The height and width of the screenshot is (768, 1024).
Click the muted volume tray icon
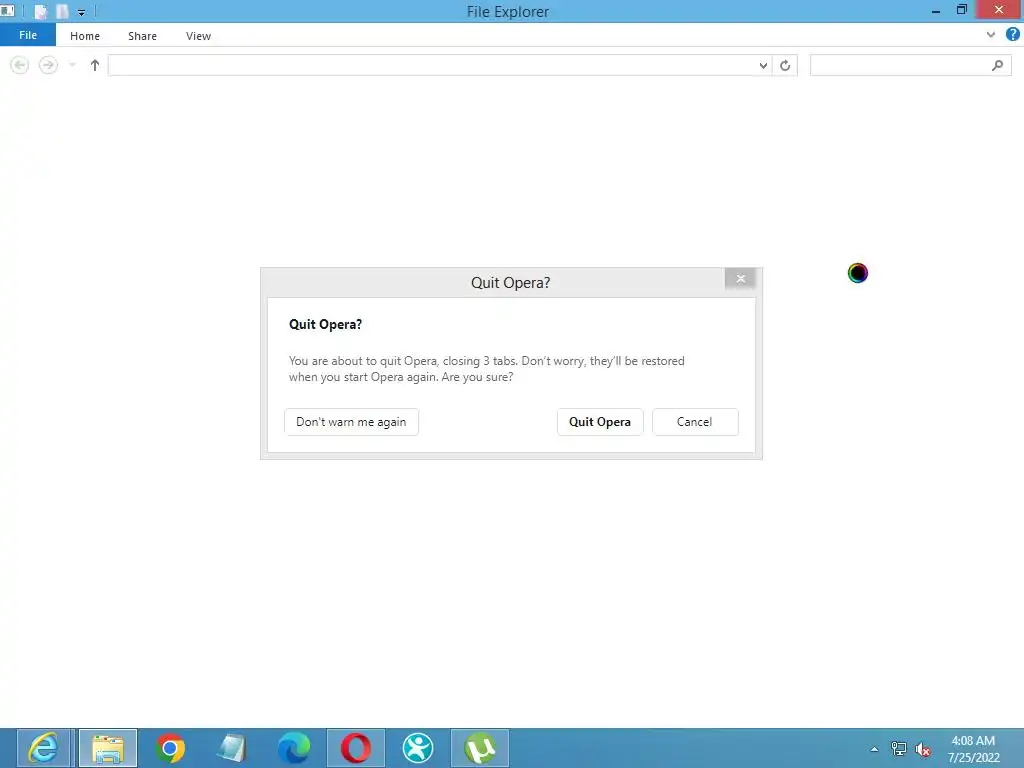923,750
